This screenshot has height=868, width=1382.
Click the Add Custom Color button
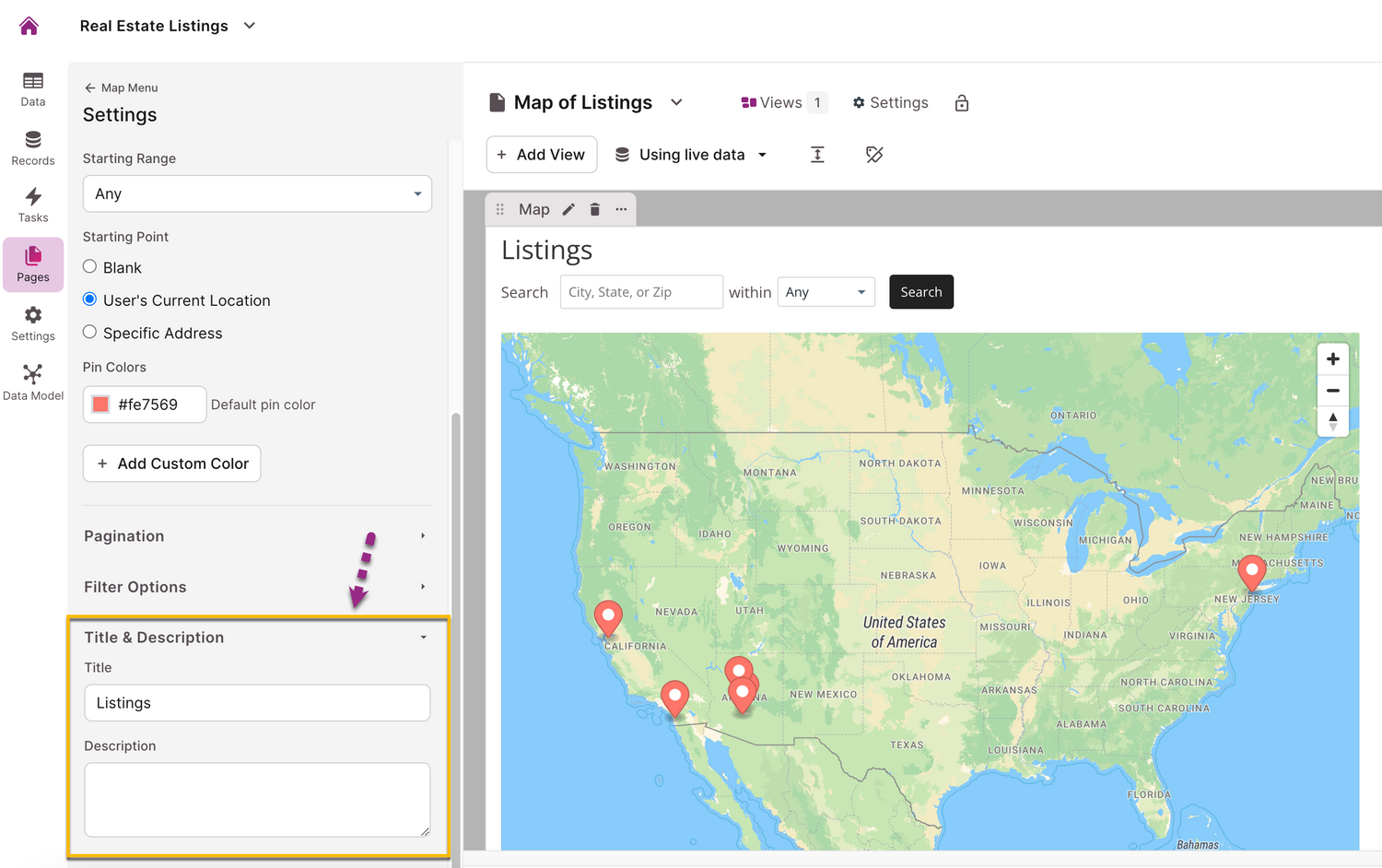(172, 463)
